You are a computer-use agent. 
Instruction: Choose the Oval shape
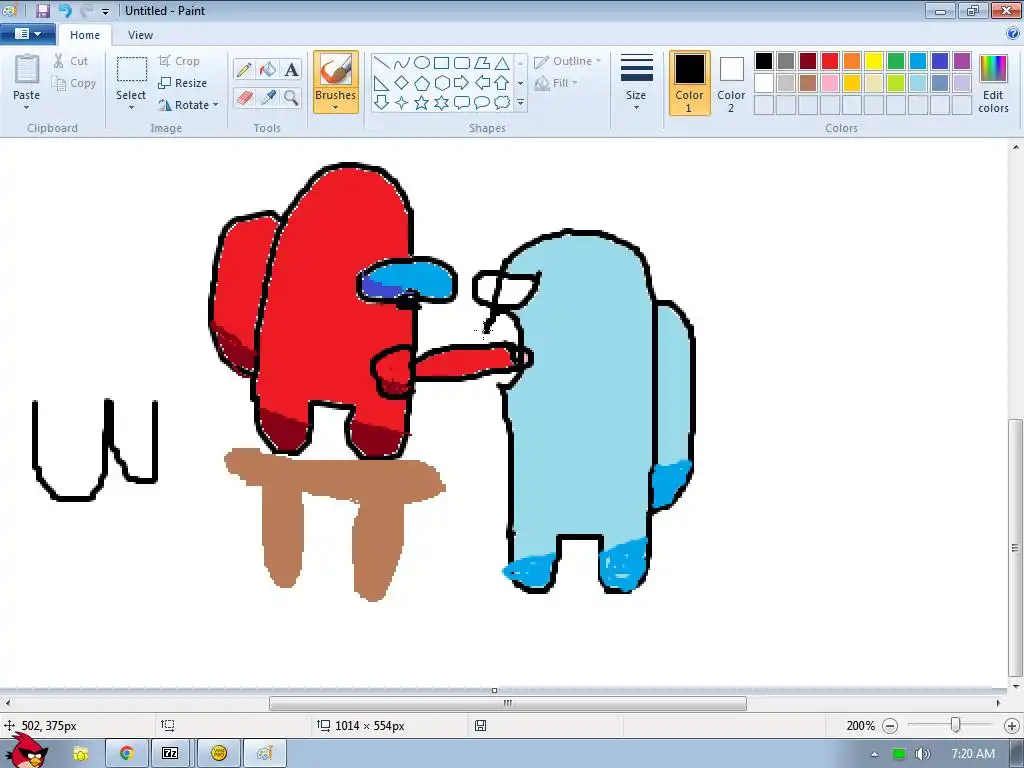click(x=422, y=63)
